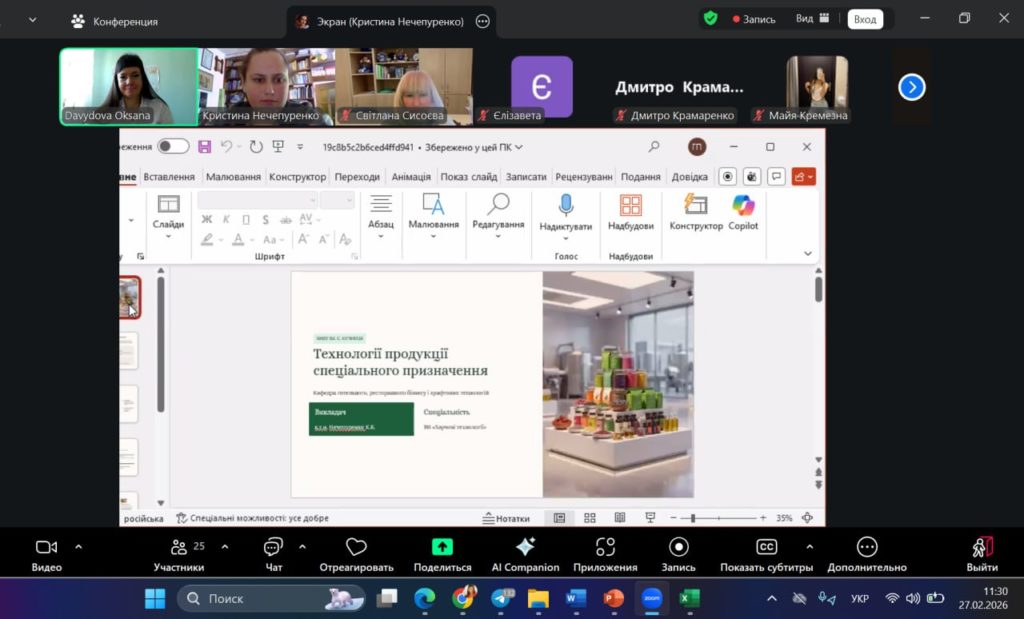1024x619 pixels.
Task: Open the Participants (Участники) list
Action: click(x=179, y=547)
